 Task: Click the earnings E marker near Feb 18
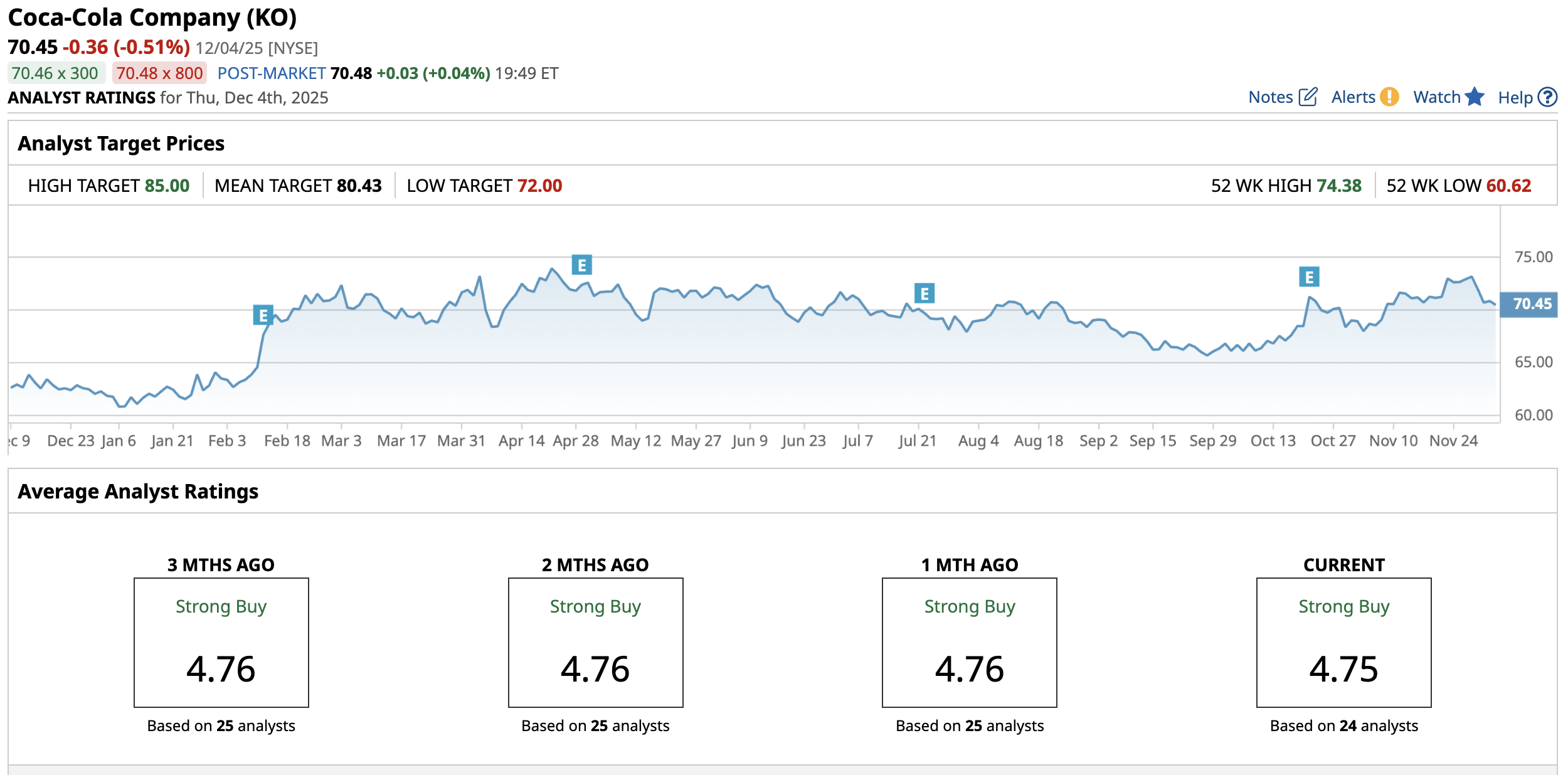(263, 315)
